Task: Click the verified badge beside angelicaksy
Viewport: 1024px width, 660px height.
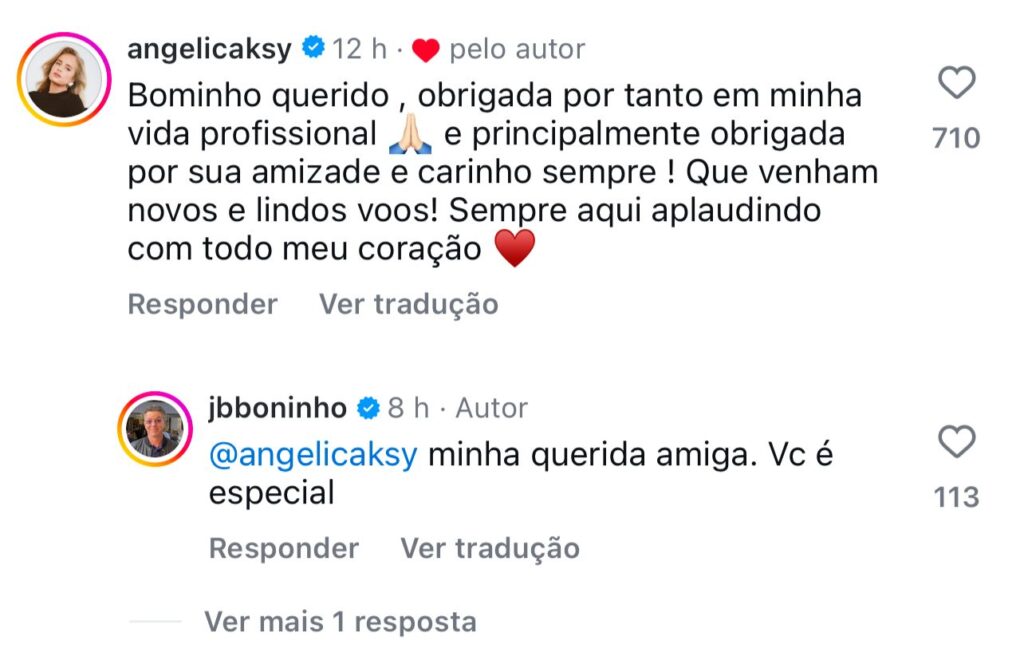Action: point(313,48)
